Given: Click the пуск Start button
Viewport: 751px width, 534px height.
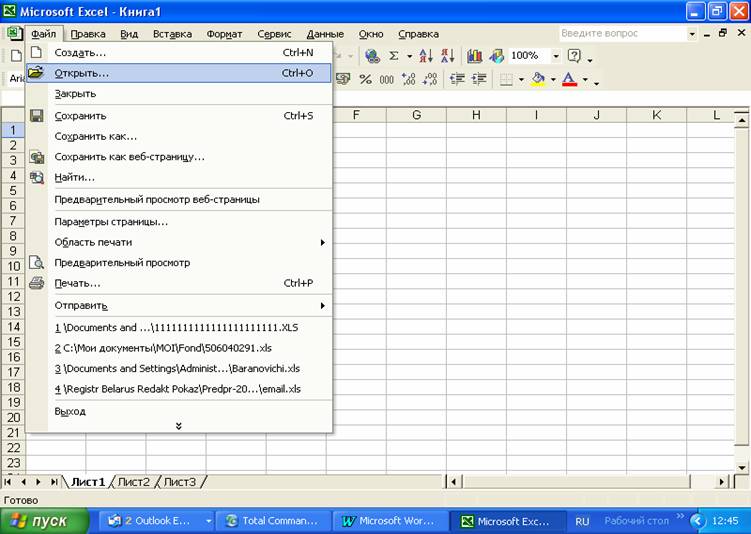Looking at the screenshot, I should (x=44, y=521).
